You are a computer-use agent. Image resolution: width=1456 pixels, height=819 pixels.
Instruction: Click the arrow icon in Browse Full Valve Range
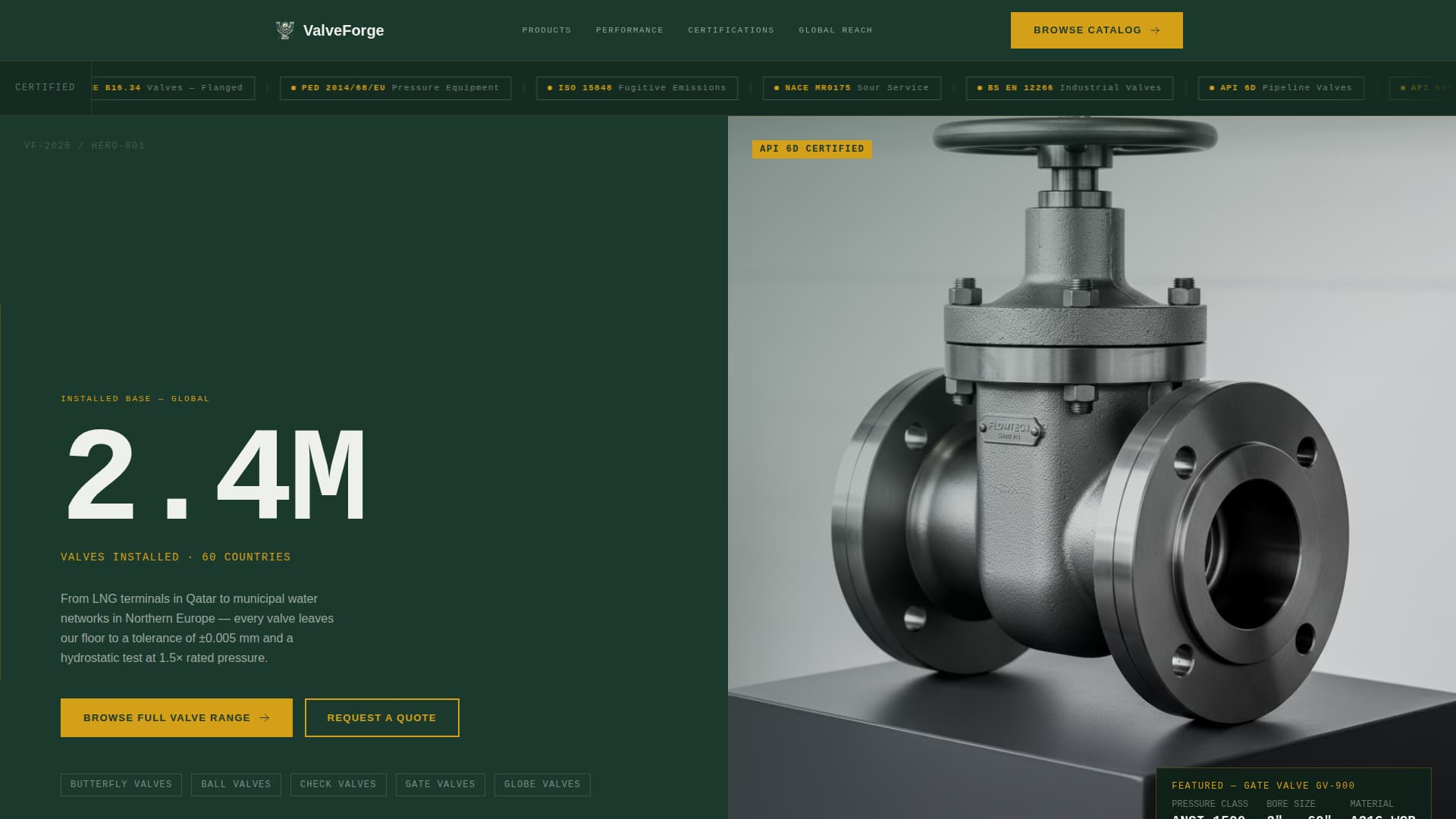[264, 717]
